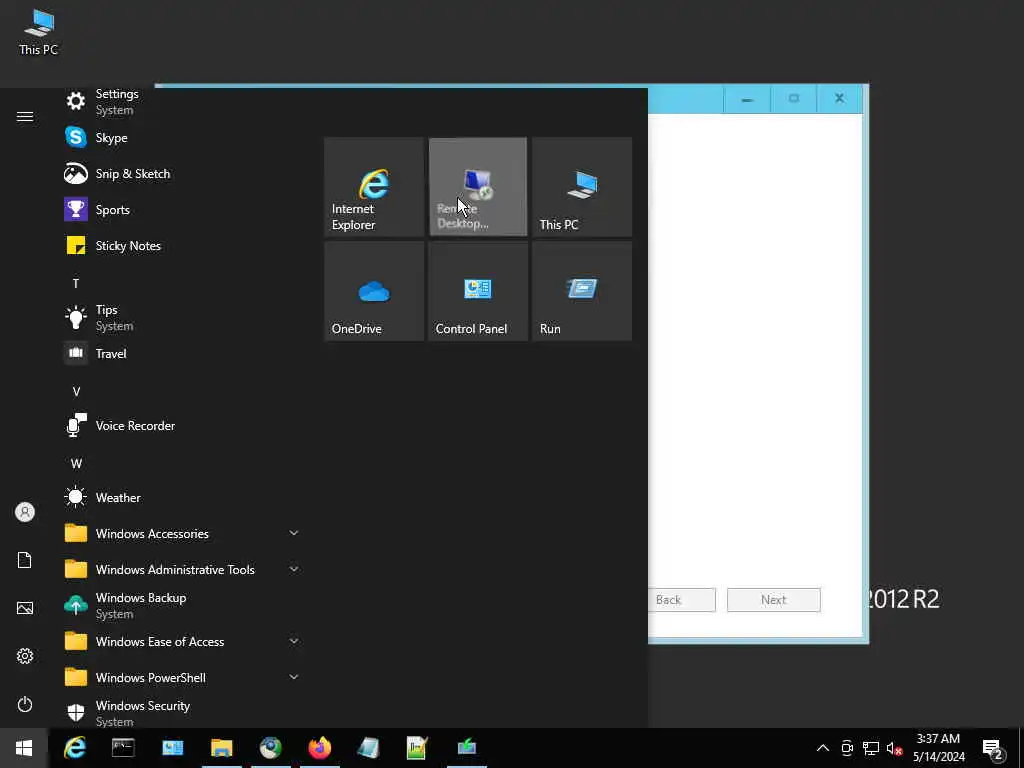Click the Back button in the wizard window
This screenshot has width=1024, height=768.
coord(682,600)
